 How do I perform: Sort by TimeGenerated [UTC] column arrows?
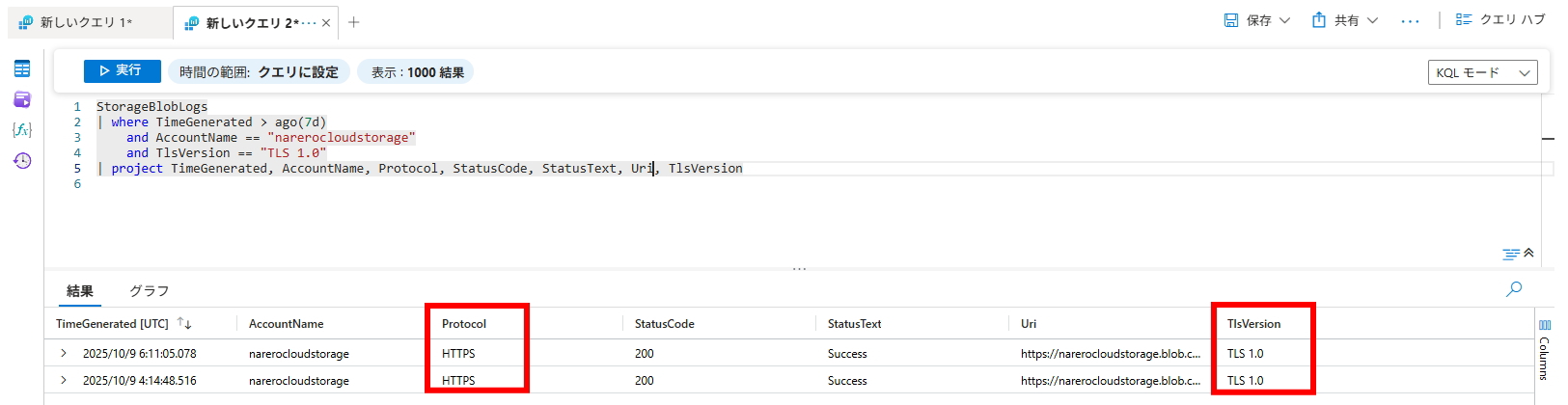(x=184, y=324)
